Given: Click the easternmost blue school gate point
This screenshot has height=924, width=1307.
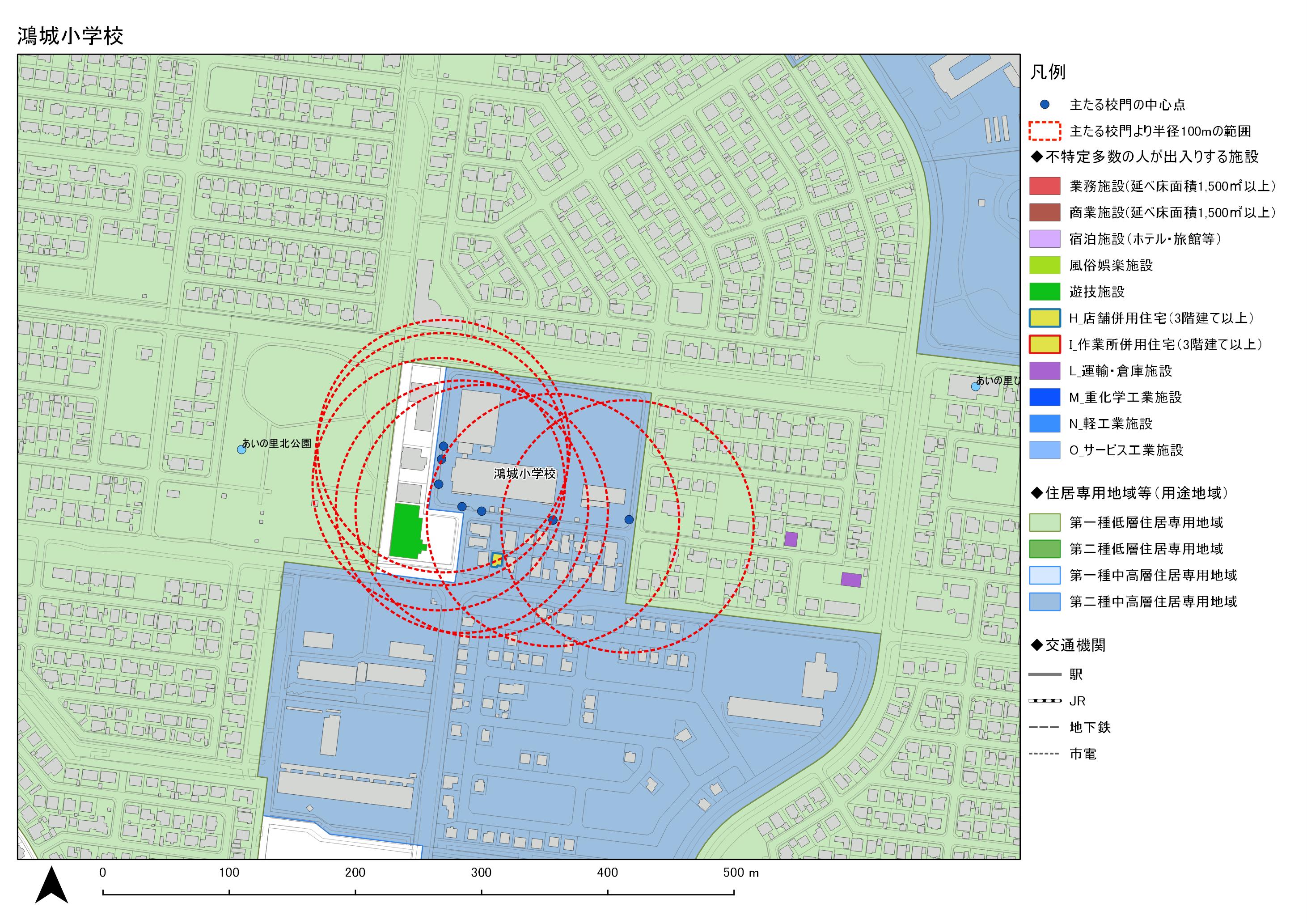Looking at the screenshot, I should click(x=629, y=520).
